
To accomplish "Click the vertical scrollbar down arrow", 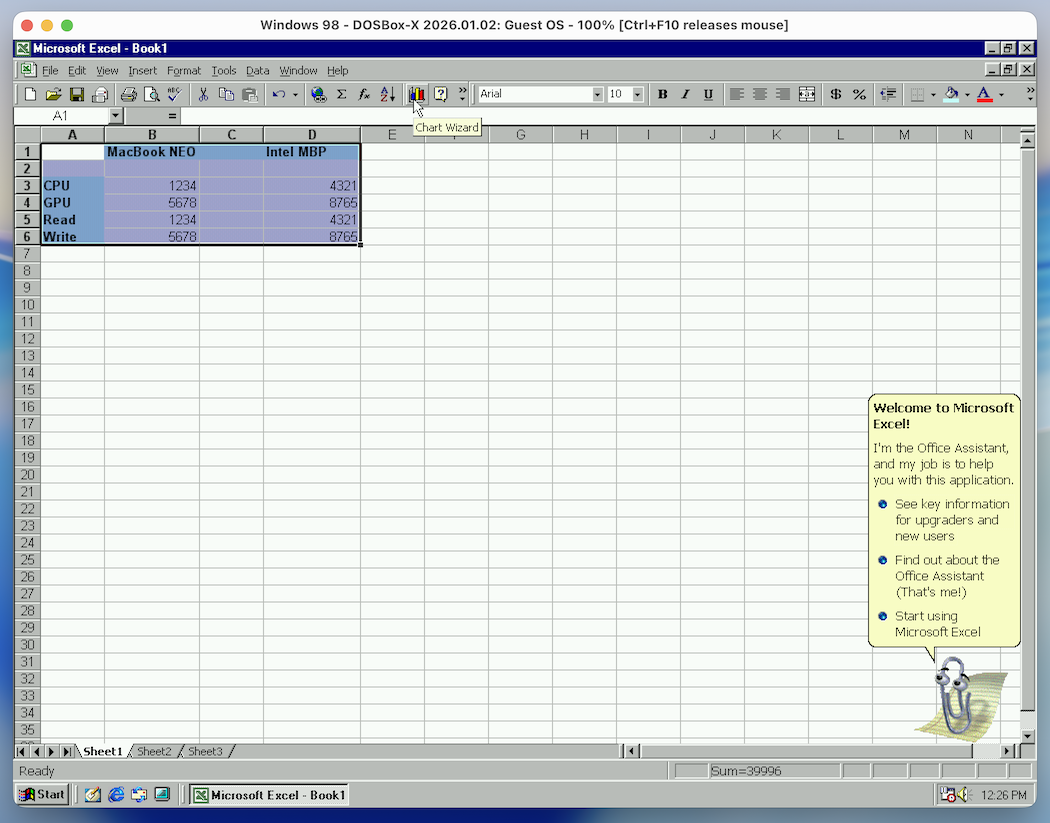I will click(1028, 735).
